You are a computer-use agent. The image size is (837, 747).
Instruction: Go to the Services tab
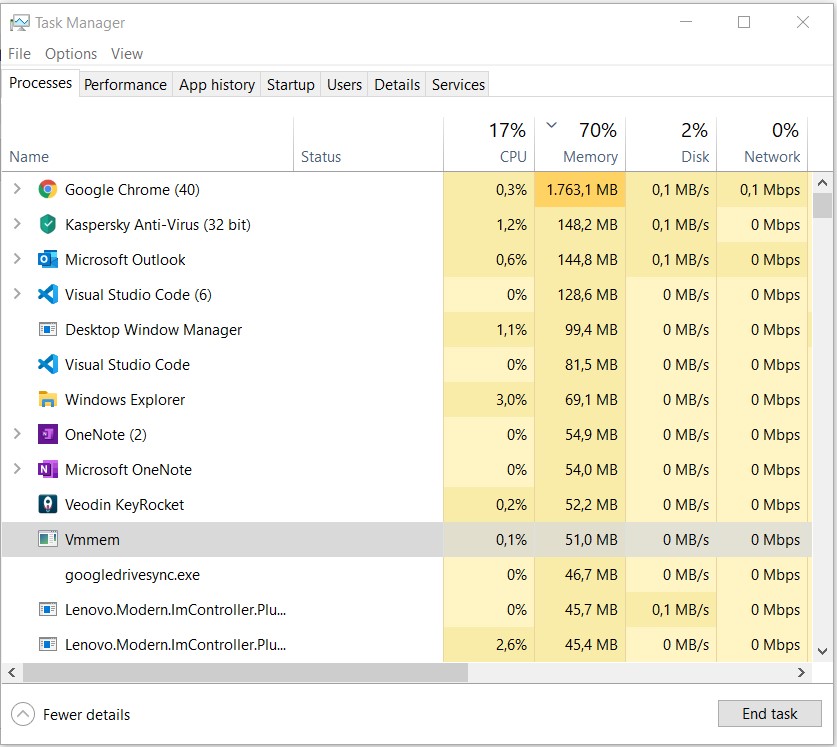tap(458, 85)
